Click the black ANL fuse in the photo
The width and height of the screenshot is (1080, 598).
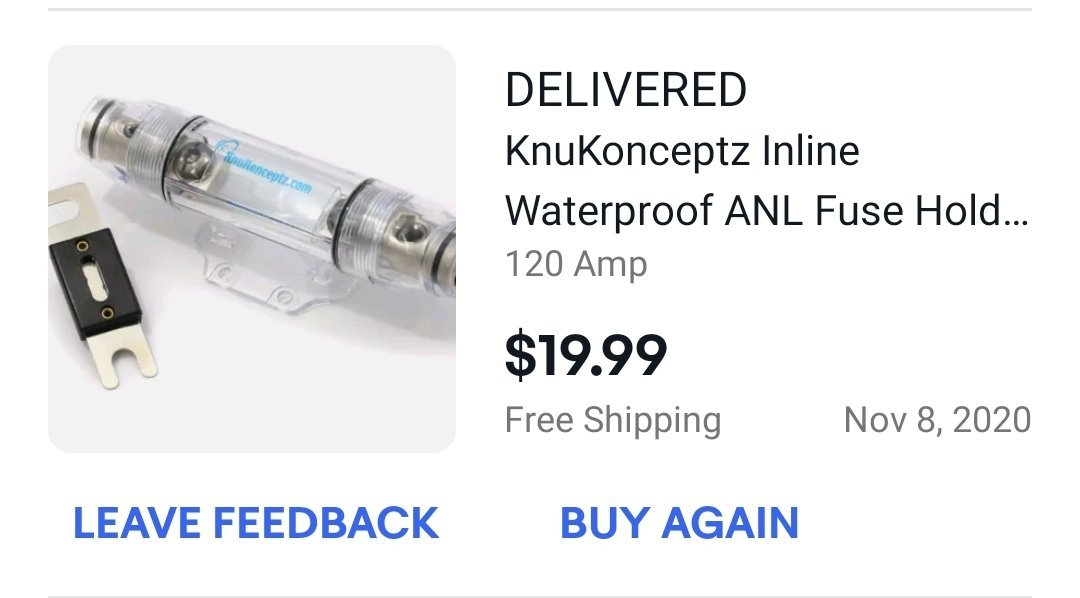(x=95, y=284)
